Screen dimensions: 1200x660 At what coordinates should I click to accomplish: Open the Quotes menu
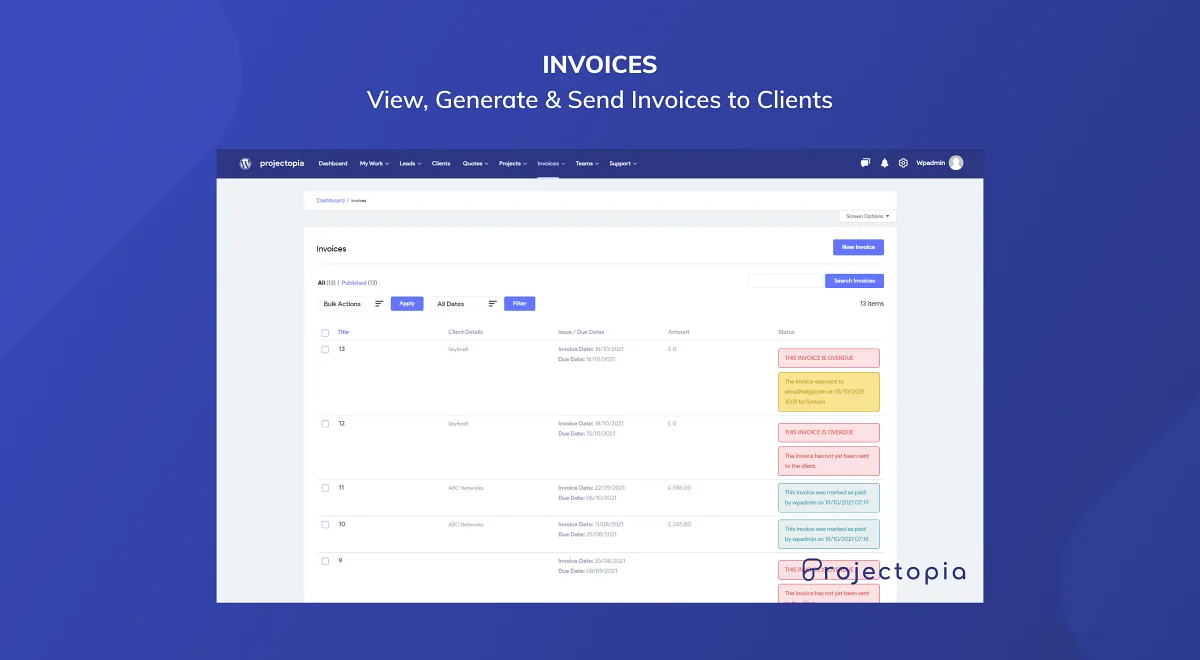click(475, 163)
